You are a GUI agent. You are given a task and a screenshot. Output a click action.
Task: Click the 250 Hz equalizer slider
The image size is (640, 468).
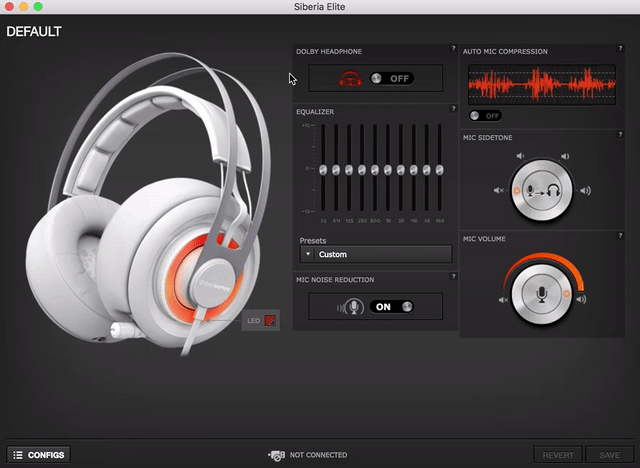(x=362, y=170)
